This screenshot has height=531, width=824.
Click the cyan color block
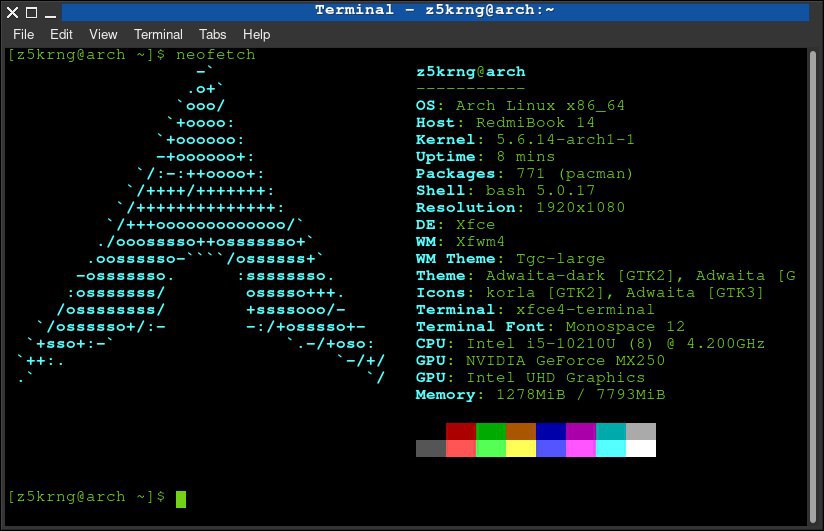pyautogui.click(x=611, y=448)
